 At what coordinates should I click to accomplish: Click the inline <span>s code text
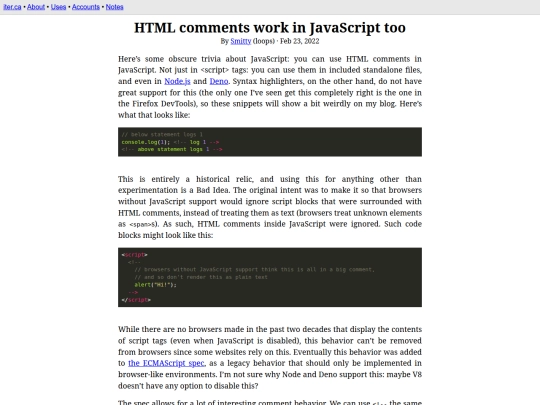[143, 225]
